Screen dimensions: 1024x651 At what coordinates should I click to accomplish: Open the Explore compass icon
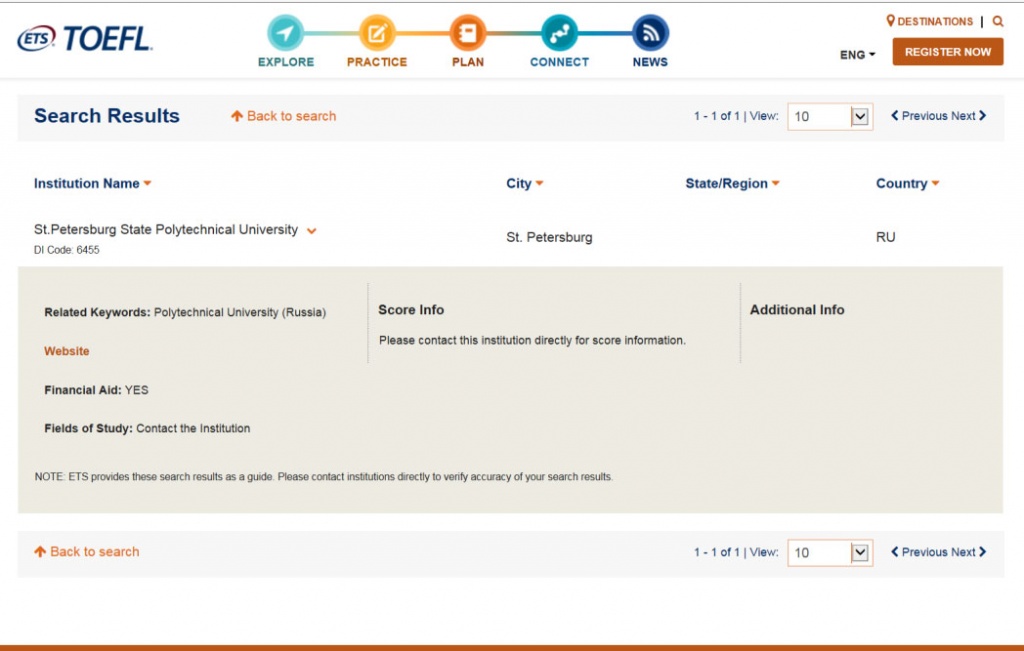click(285, 33)
